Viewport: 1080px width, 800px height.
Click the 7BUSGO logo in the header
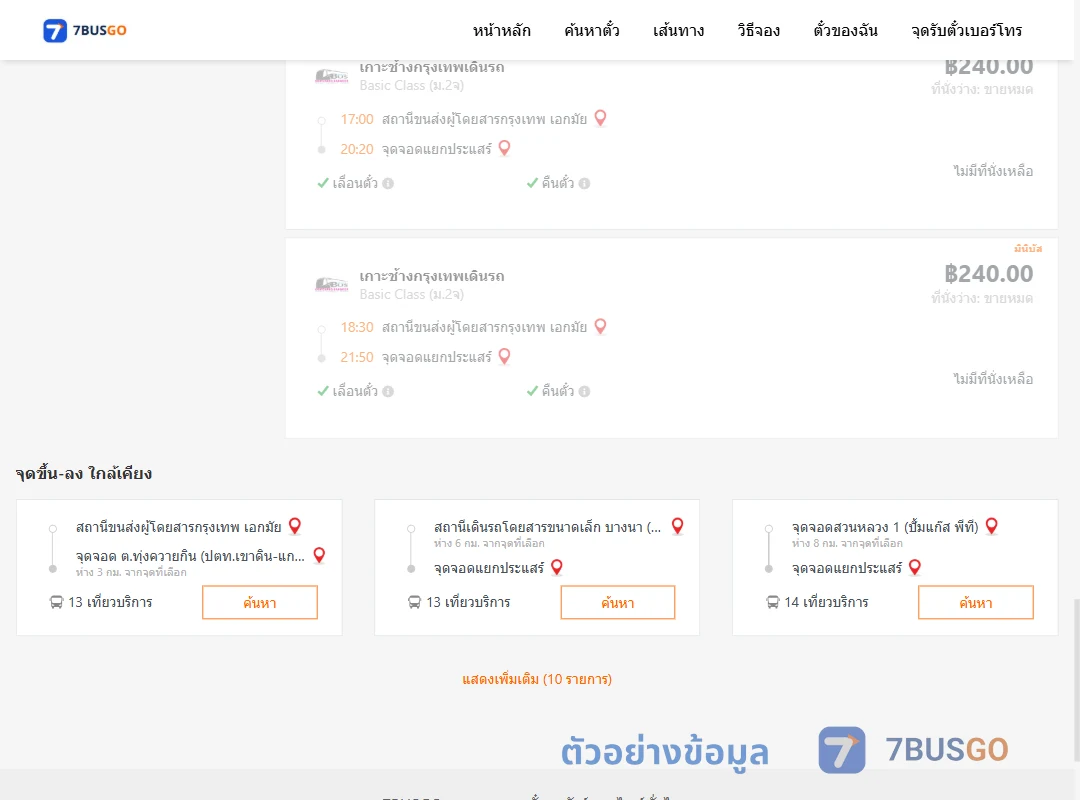tap(85, 30)
